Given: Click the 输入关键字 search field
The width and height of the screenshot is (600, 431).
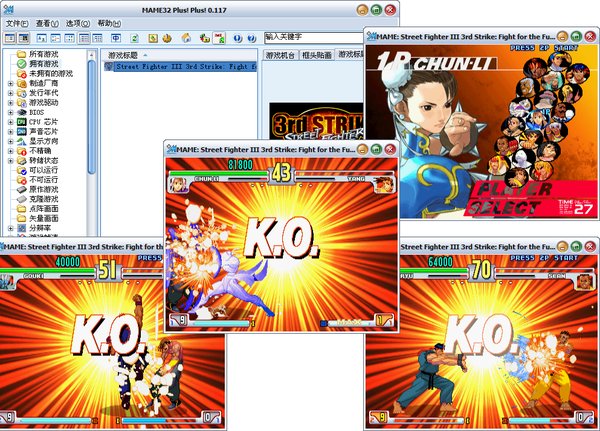Looking at the screenshot, I should click(314, 38).
